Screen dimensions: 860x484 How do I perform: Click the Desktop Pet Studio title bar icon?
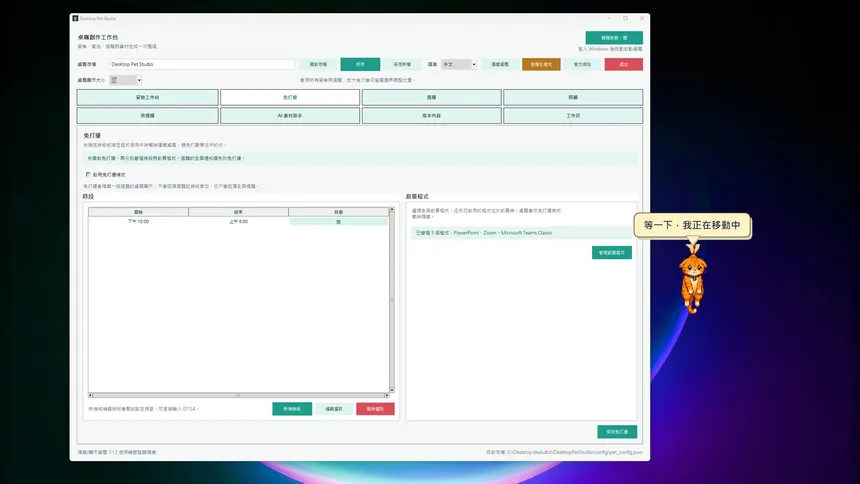(x=75, y=18)
